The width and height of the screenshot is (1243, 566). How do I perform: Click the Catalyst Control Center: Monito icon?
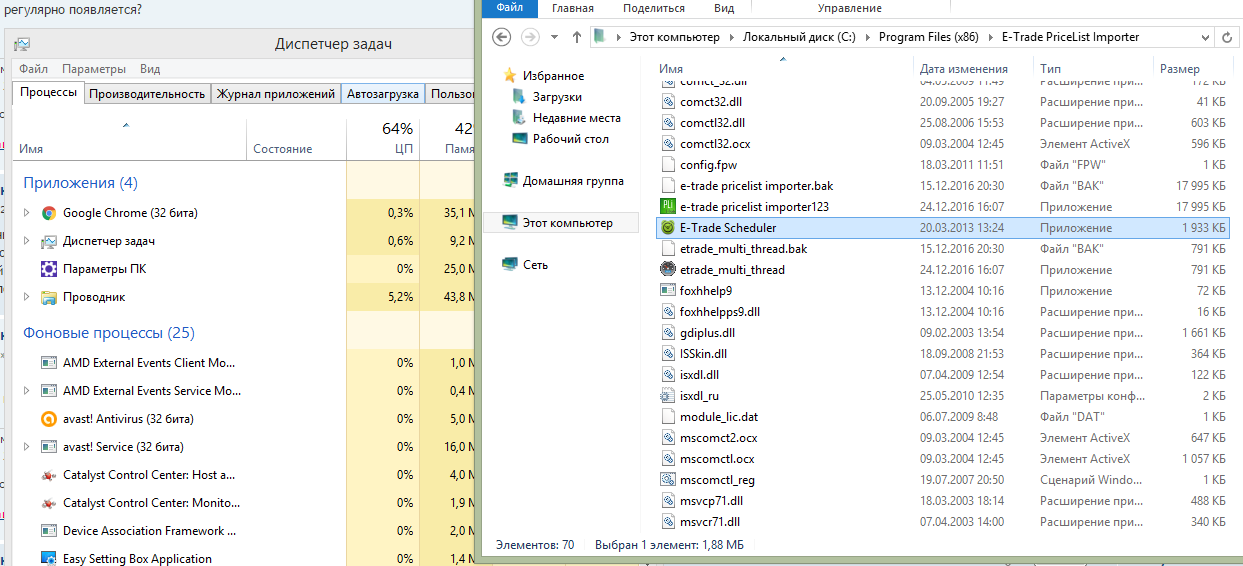(x=48, y=503)
